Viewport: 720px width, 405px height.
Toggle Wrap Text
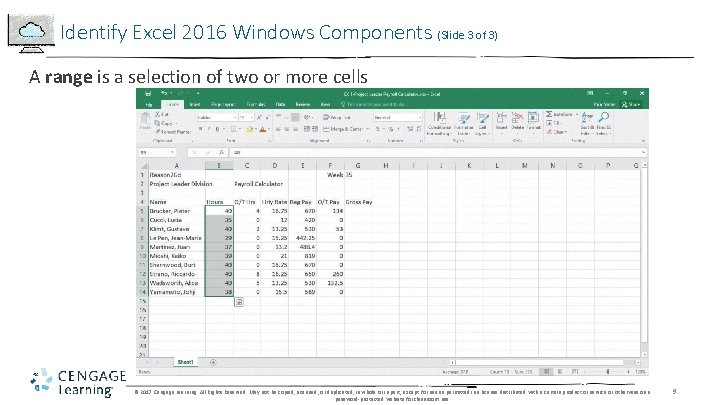click(x=338, y=118)
